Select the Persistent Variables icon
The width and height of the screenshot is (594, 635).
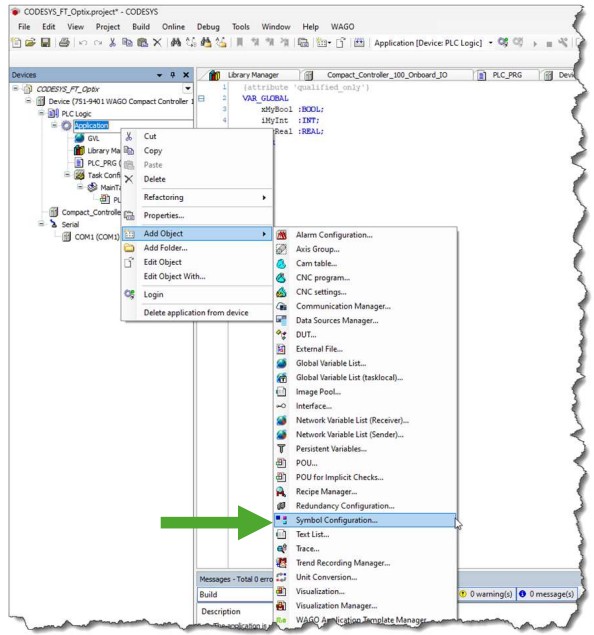click(x=281, y=449)
